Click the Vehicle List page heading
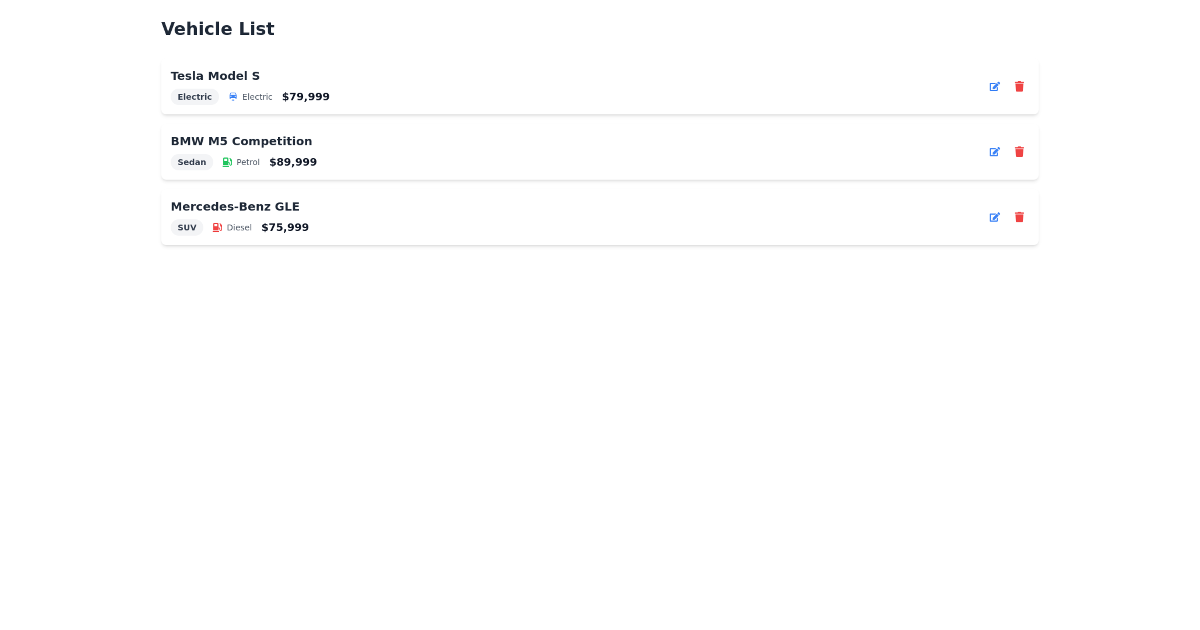 [217, 28]
